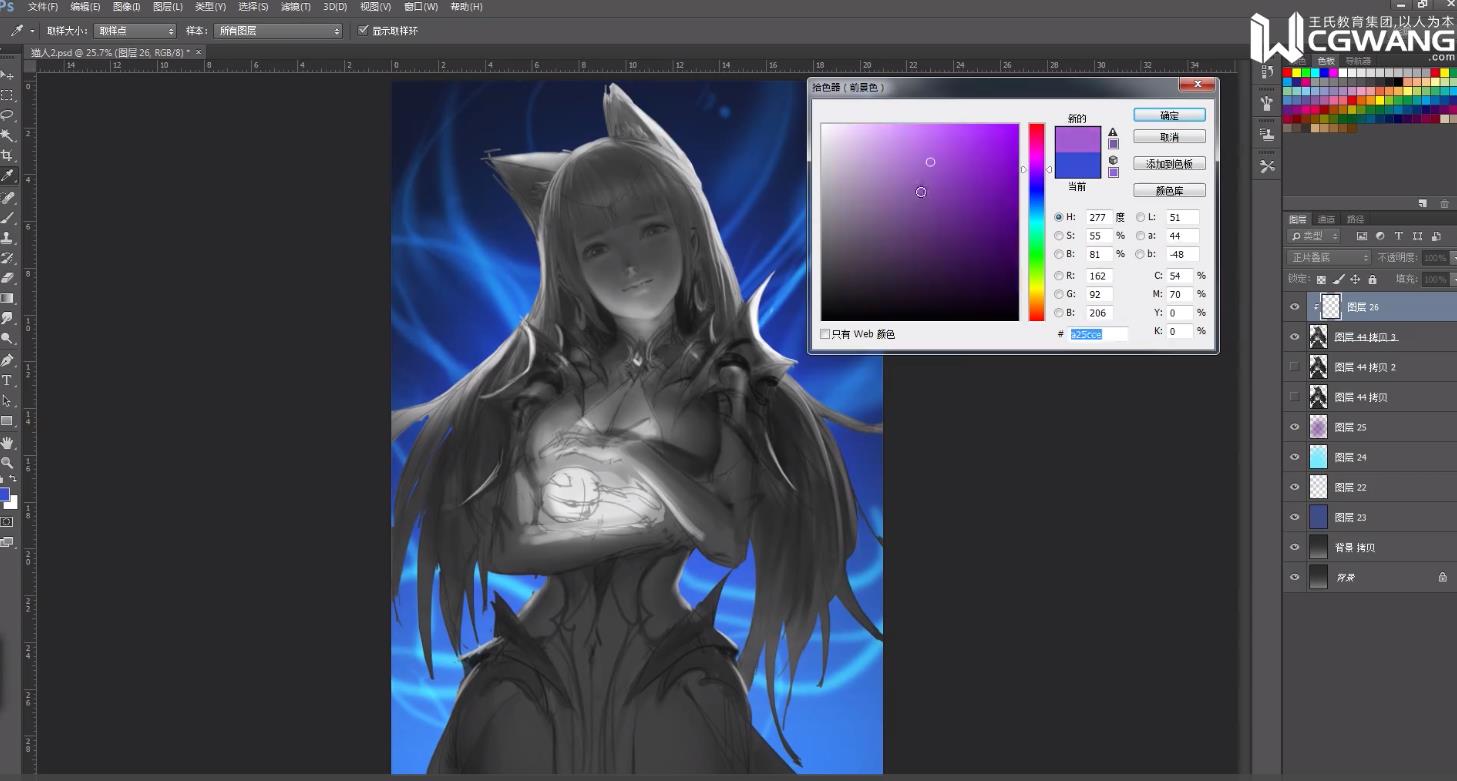
Task: Confirm color with the 确定 button
Action: pos(1169,115)
